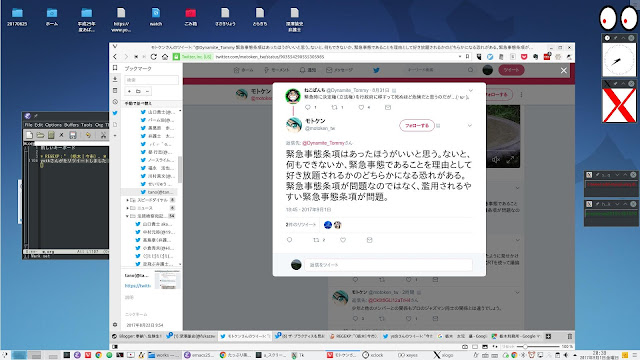Open Emacs Buffers menu
640x360 pixels.
click(71, 125)
